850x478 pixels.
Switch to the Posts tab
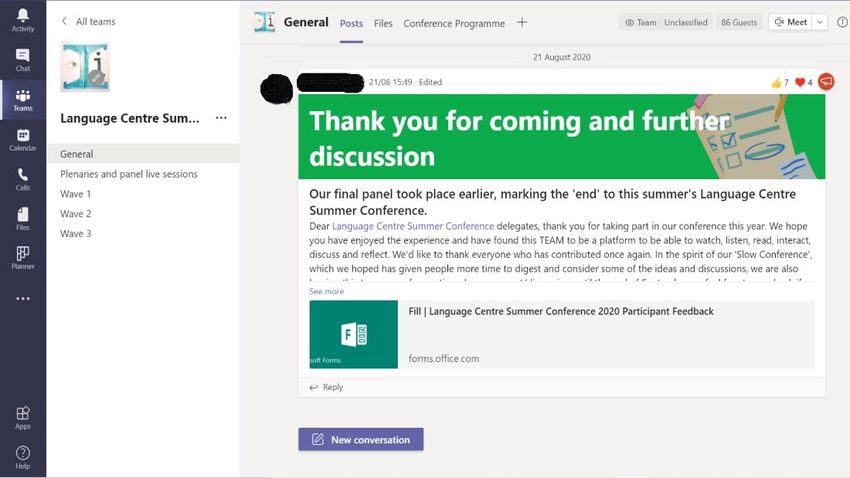(351, 23)
